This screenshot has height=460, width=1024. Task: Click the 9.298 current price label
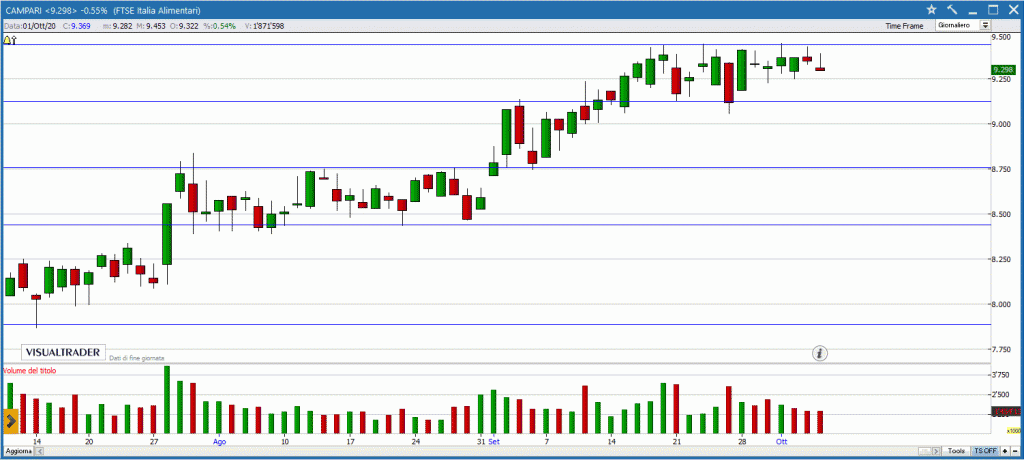[x=1002, y=69]
